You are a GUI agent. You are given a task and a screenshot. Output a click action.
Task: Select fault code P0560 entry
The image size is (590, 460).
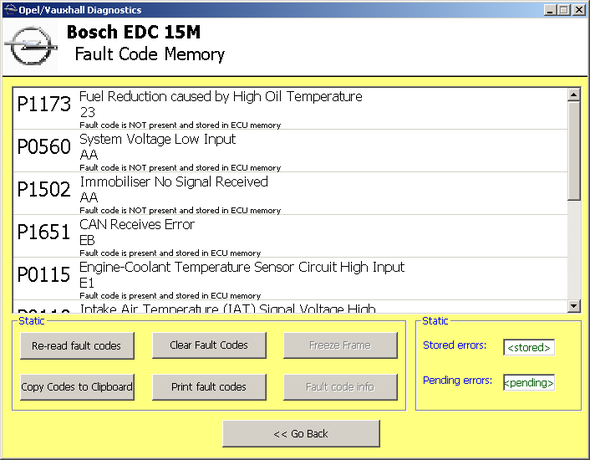click(x=290, y=151)
